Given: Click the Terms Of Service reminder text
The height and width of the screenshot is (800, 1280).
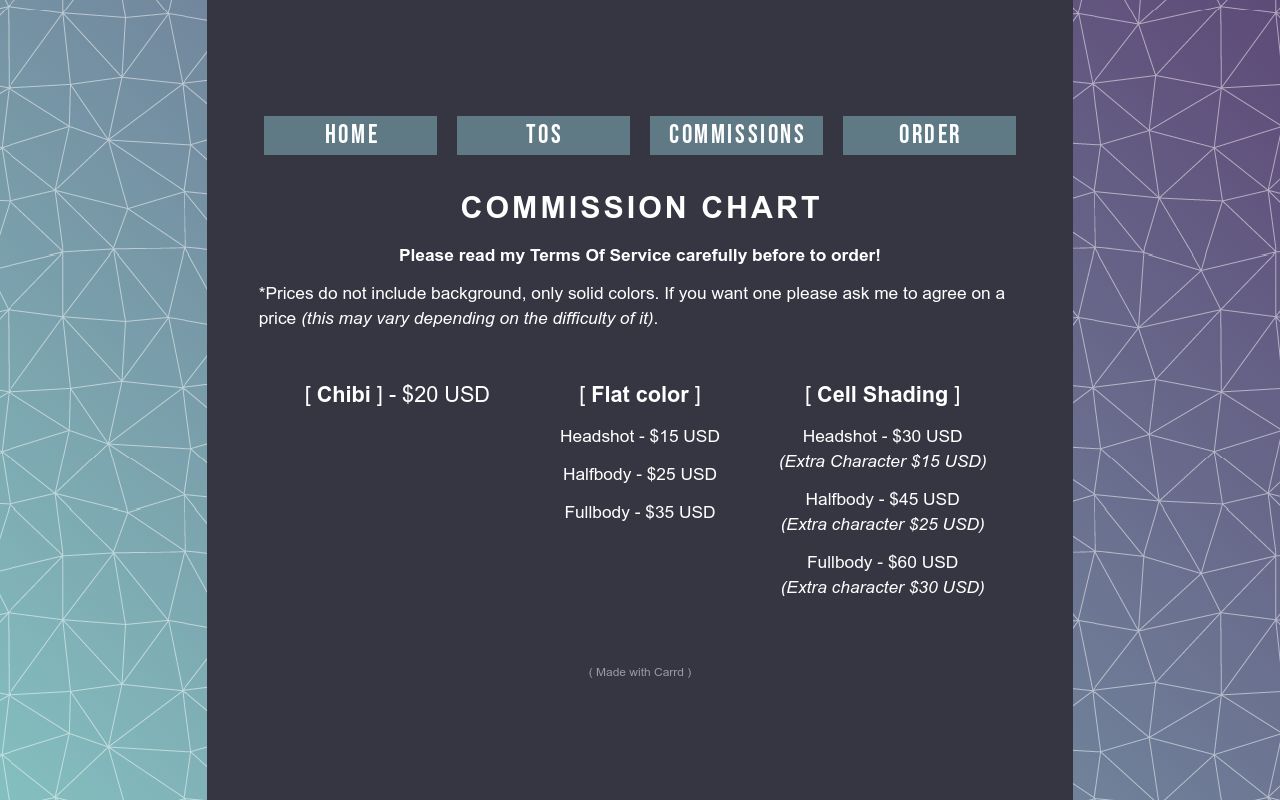Looking at the screenshot, I should click(x=640, y=255).
